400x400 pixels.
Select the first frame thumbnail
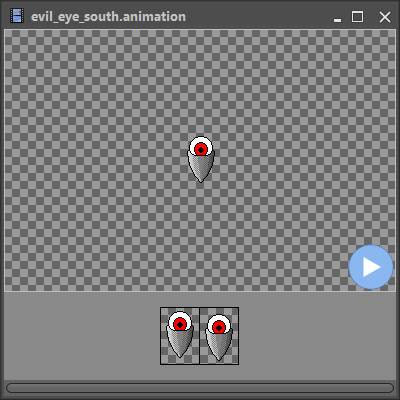[x=180, y=336]
